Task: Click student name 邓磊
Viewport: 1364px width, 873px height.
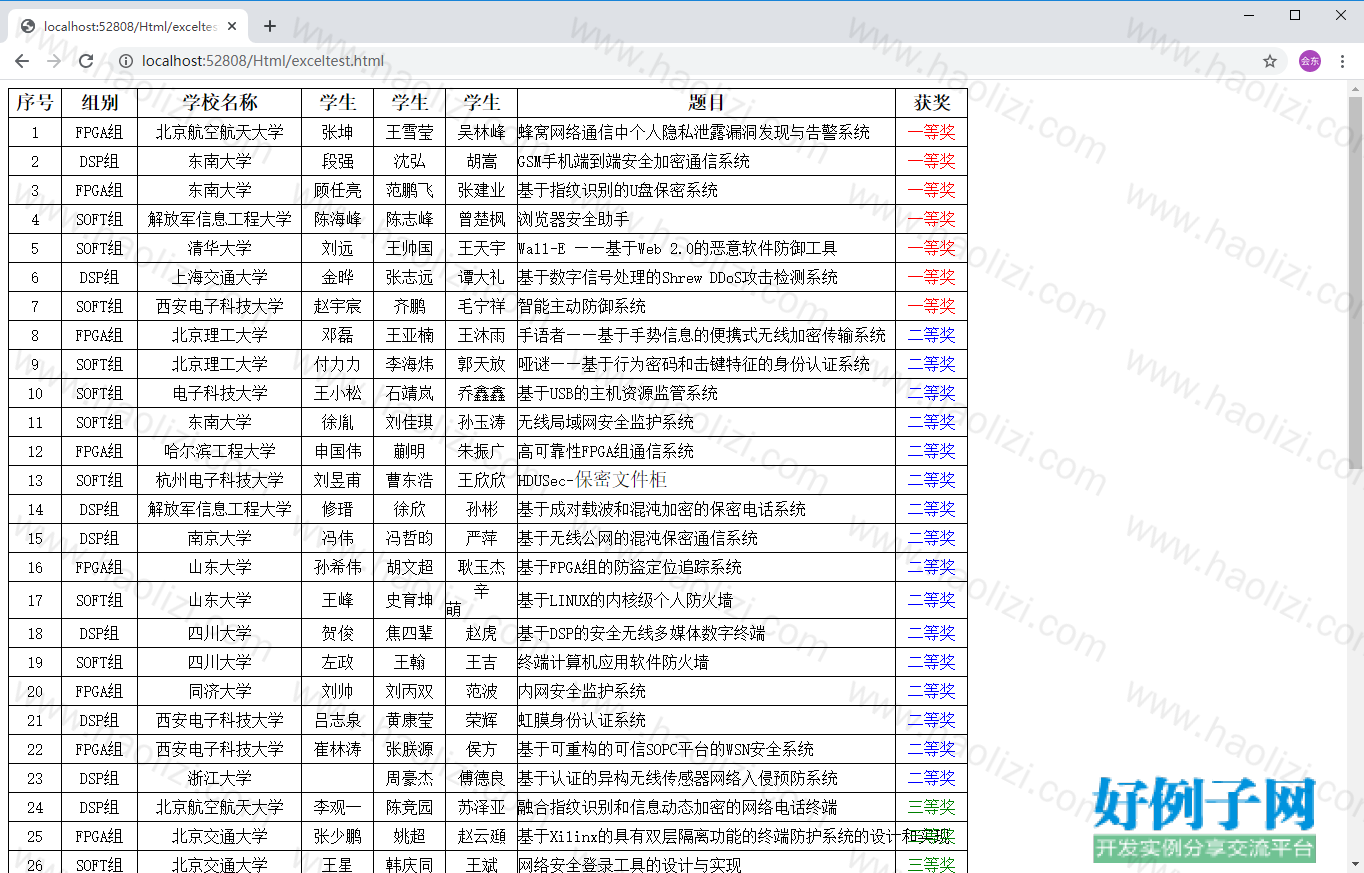Action: [338, 335]
